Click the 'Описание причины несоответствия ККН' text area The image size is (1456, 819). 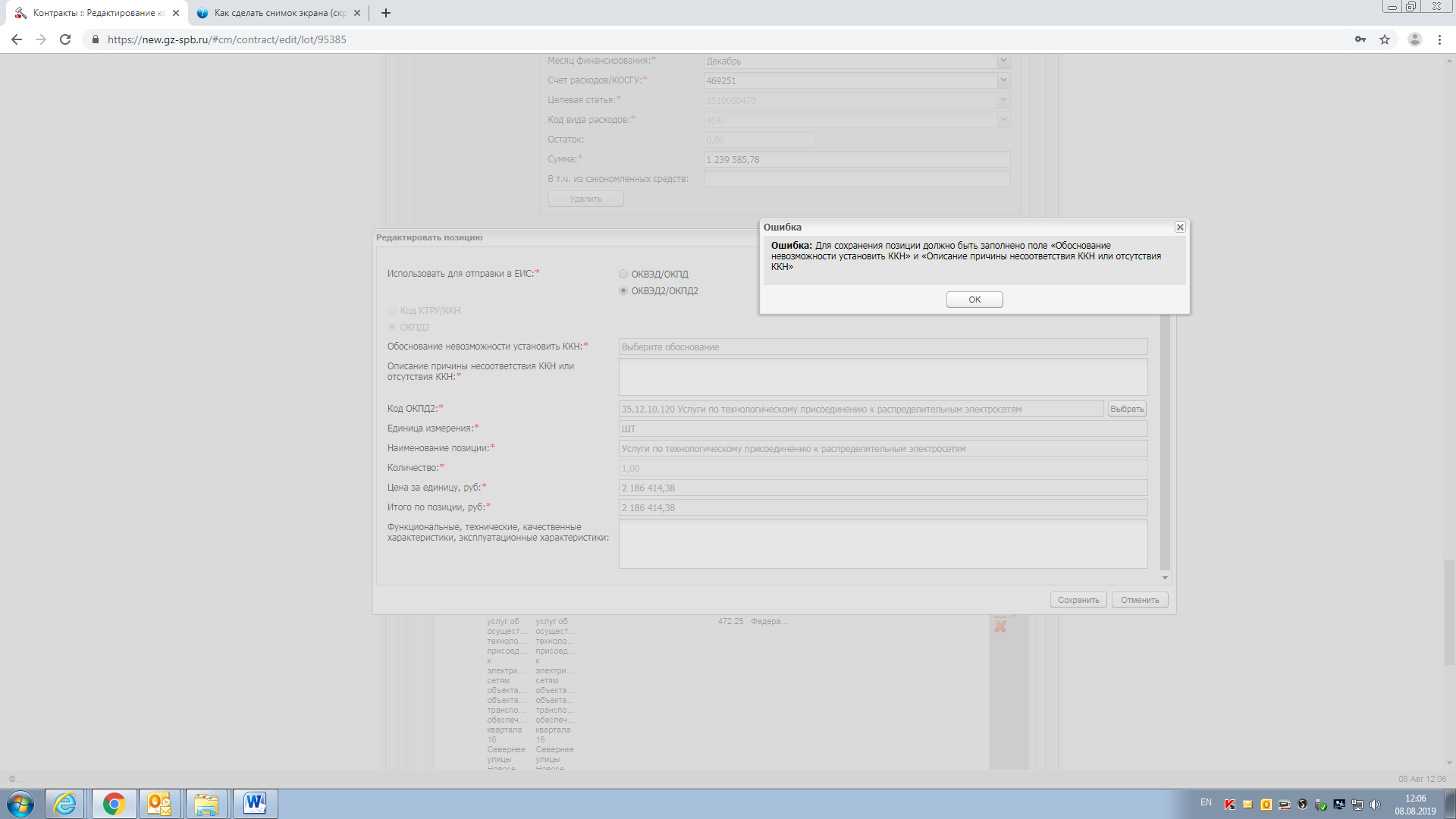click(x=883, y=377)
